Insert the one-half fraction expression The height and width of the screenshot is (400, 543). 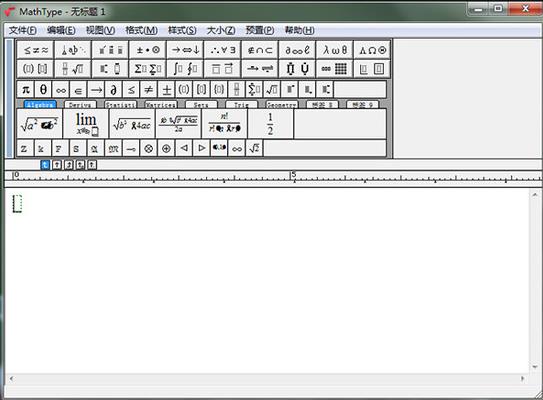click(270, 124)
